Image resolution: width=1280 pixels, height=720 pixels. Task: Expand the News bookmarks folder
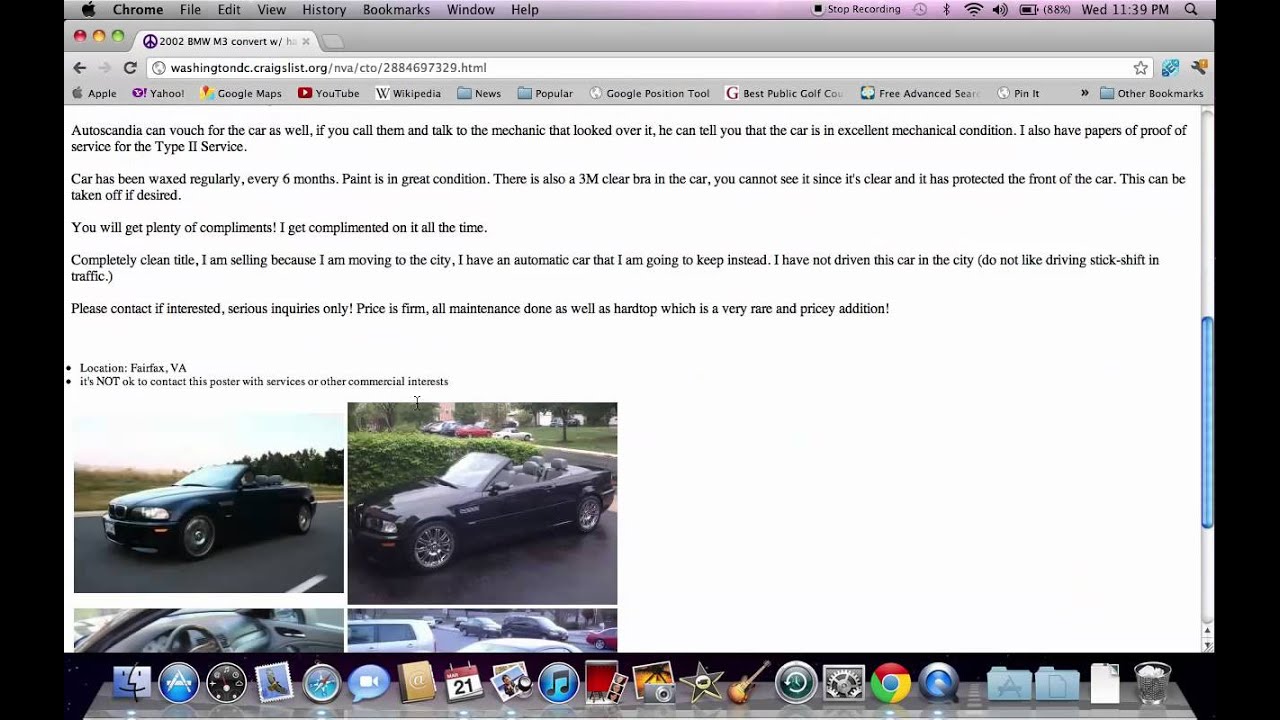pos(479,93)
